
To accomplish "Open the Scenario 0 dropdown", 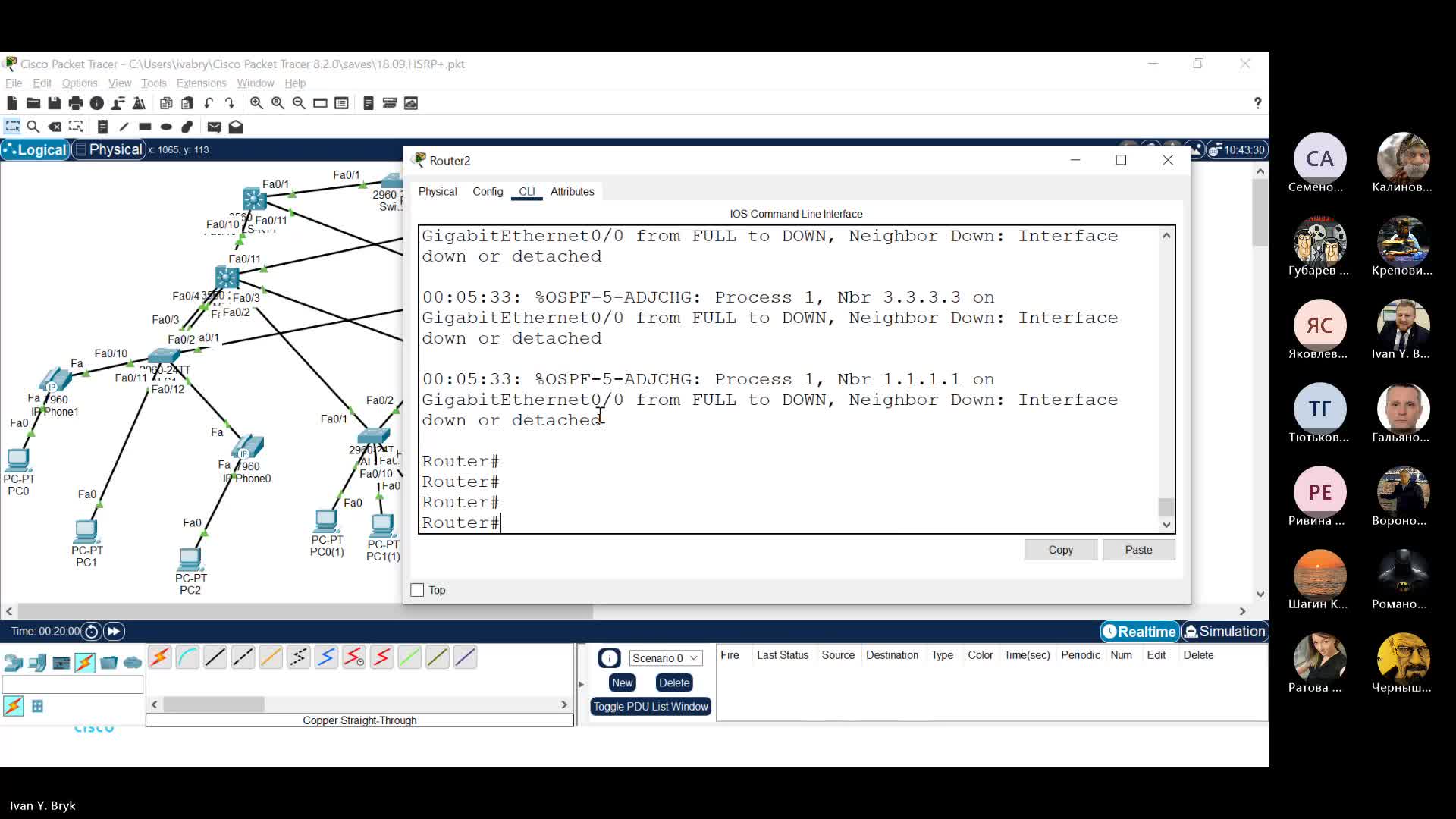I will pyautogui.click(x=665, y=658).
